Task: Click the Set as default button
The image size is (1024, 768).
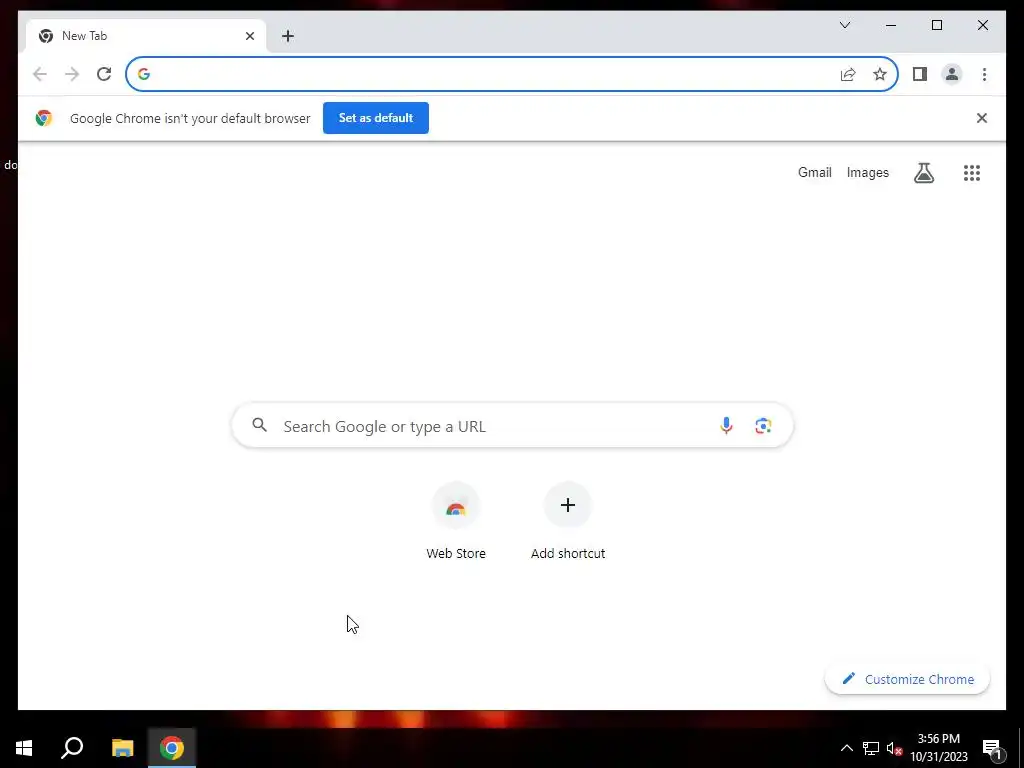Action: pyautogui.click(x=376, y=118)
